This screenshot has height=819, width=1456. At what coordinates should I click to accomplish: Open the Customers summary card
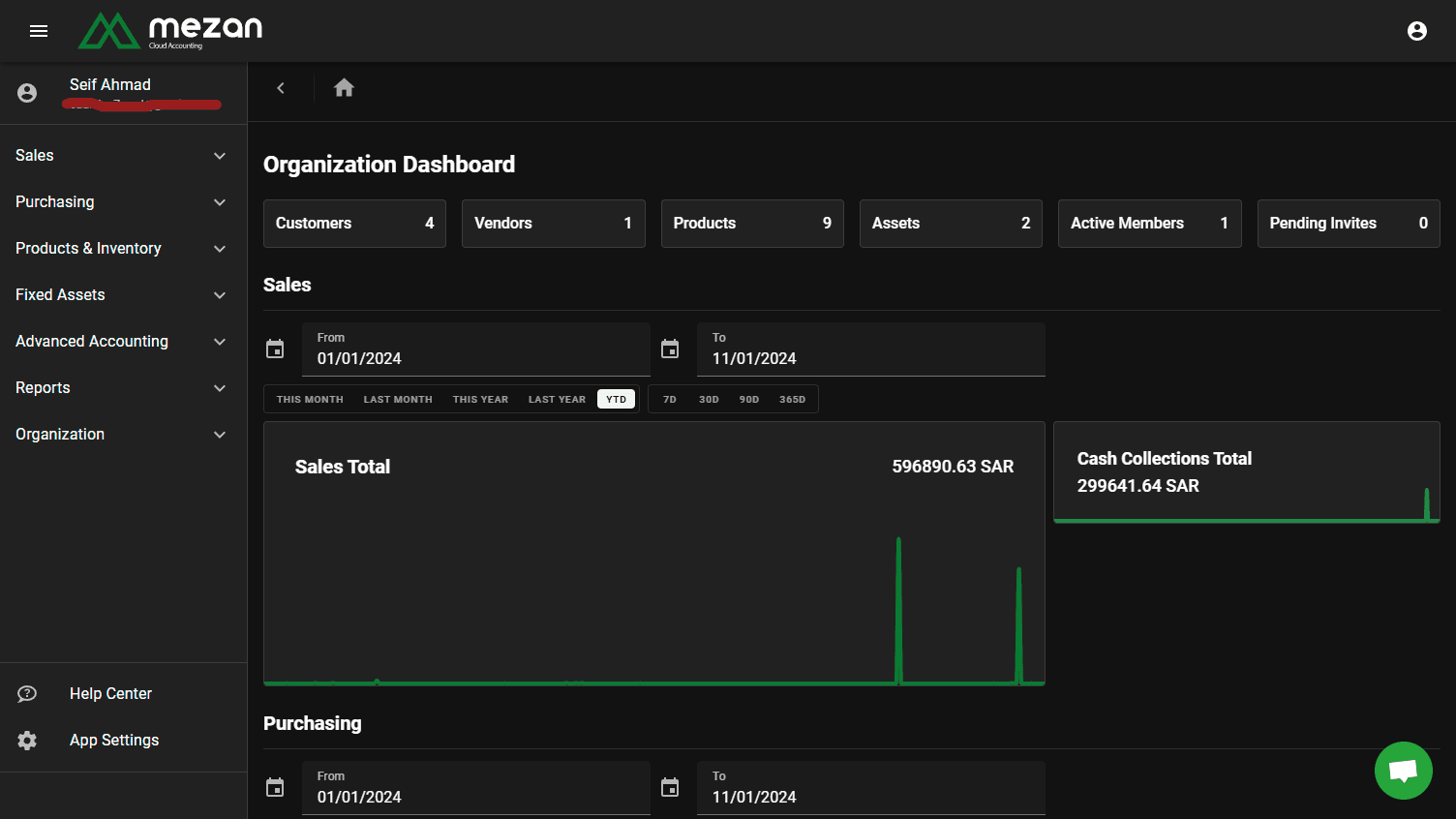354,224
